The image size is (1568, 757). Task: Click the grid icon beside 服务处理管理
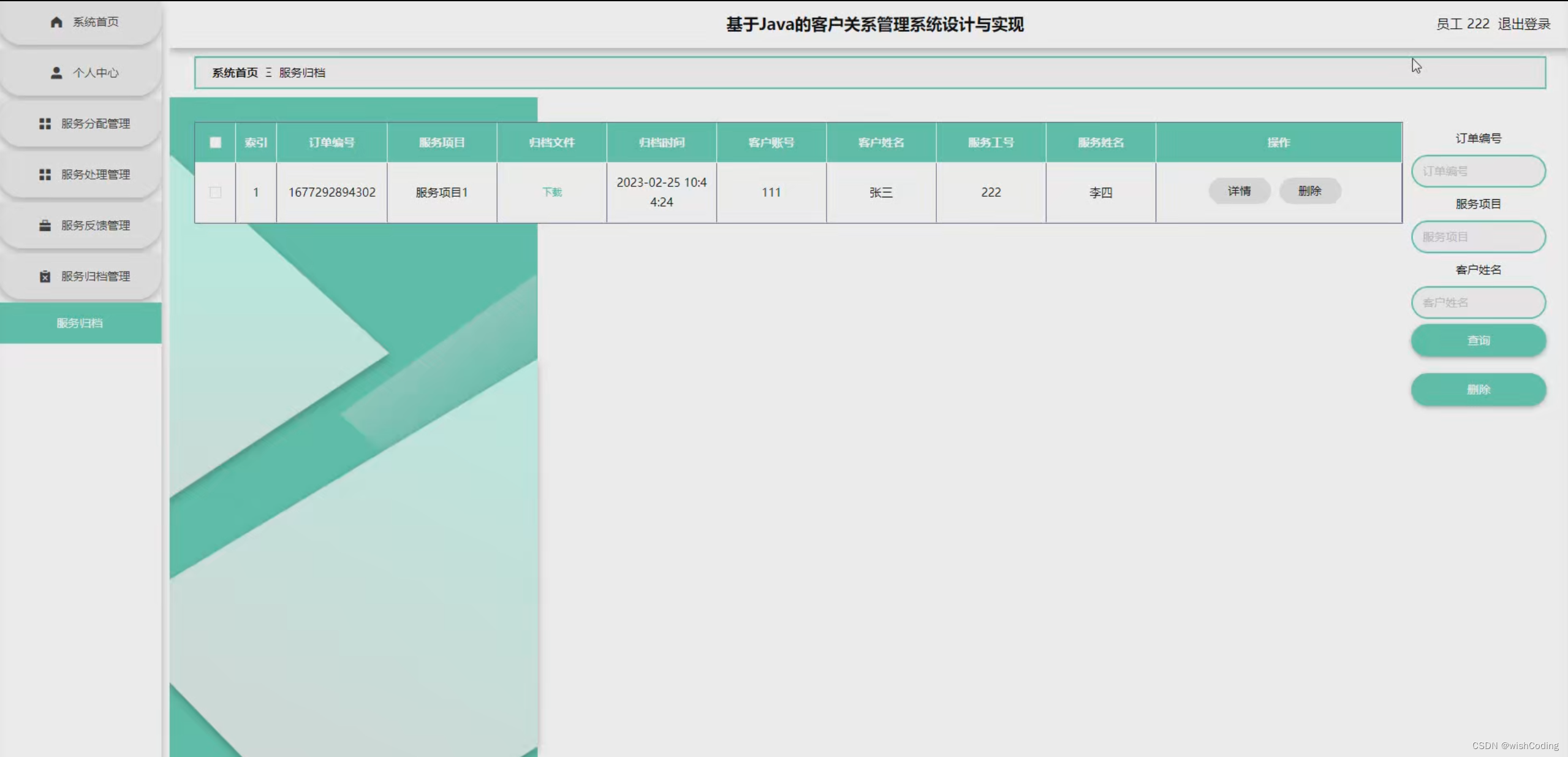coord(45,175)
